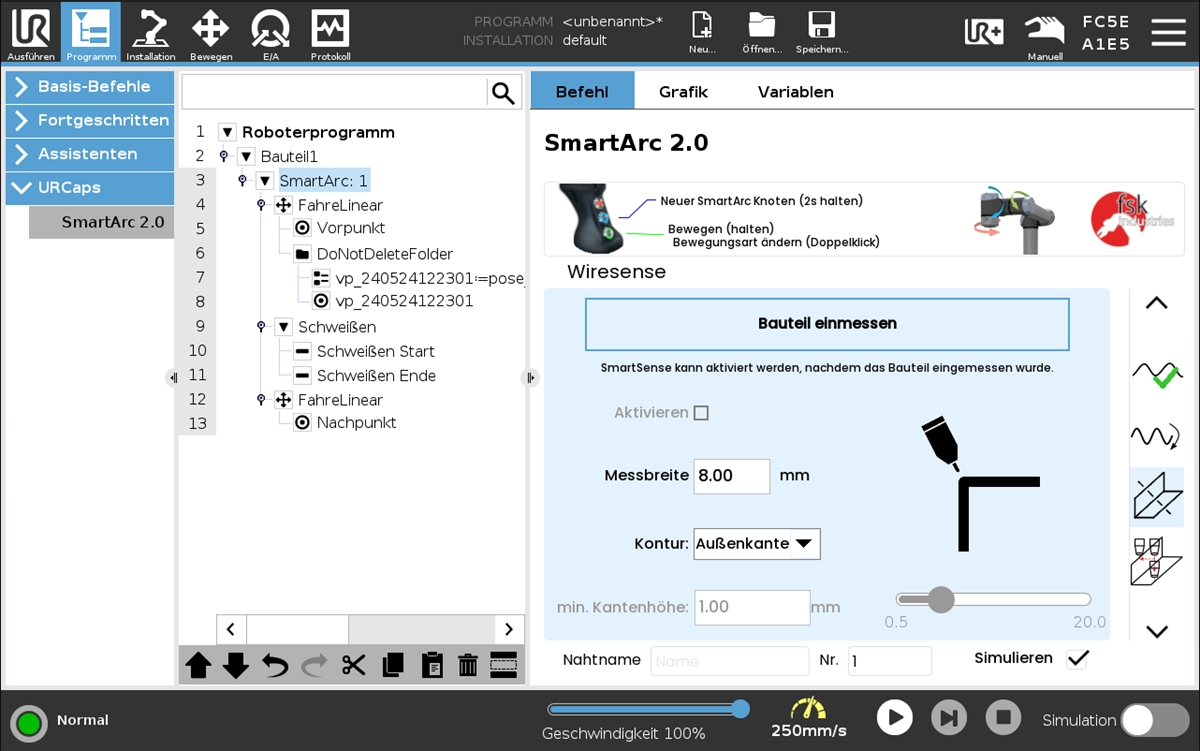The height and width of the screenshot is (751, 1200).
Task: Open the Ausführen (Run) screen
Action: pyautogui.click(x=30, y=32)
